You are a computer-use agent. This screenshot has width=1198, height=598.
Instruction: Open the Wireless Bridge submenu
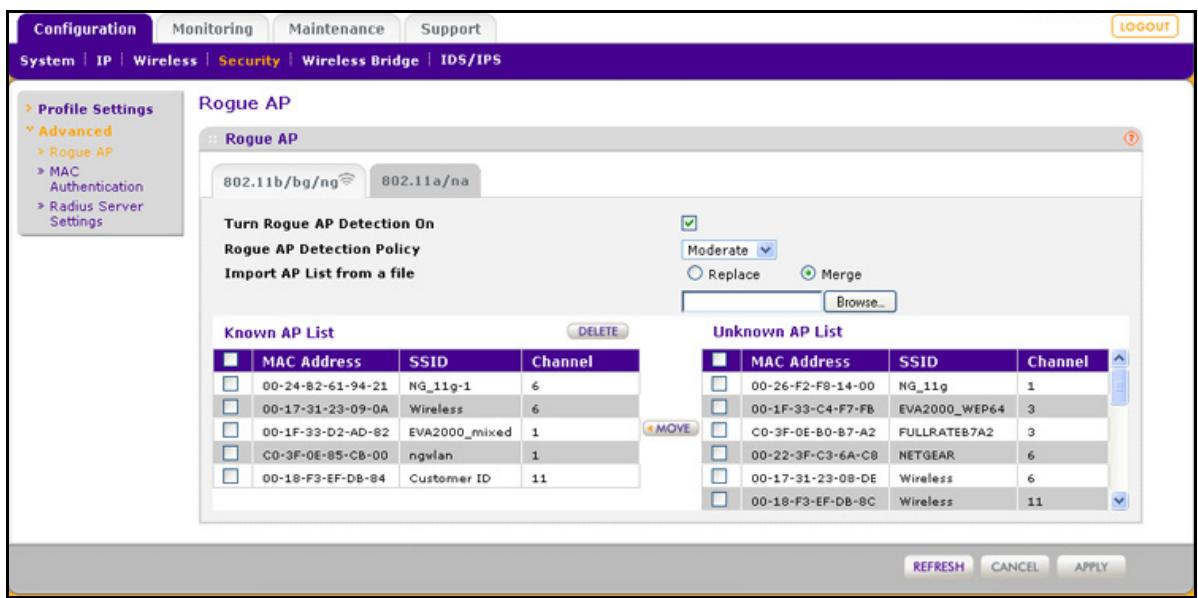click(x=361, y=61)
